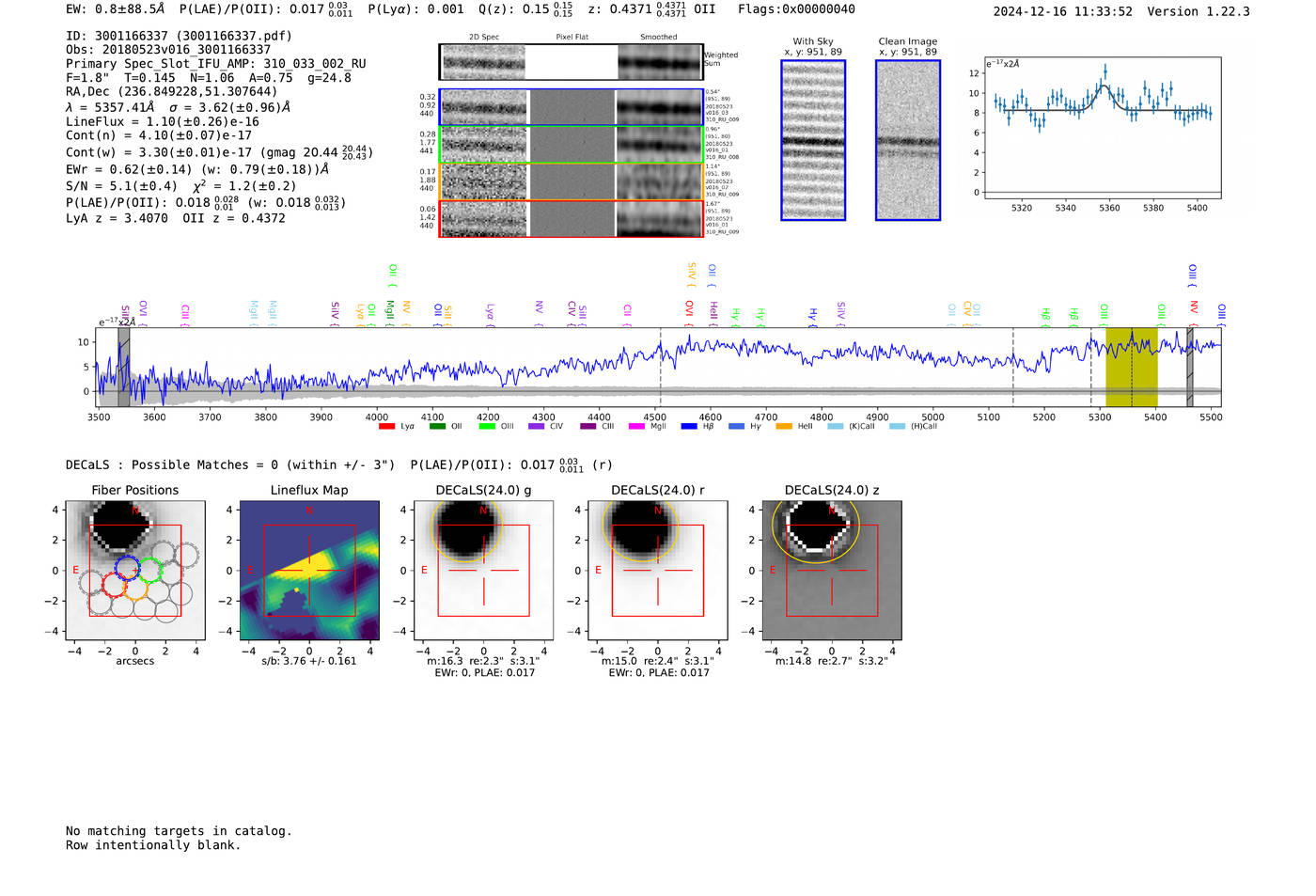Screen dimensions: 1316x896
Task: Click the EWr = 0.62(±0.14) line
Action: pyautogui.click(x=197, y=169)
